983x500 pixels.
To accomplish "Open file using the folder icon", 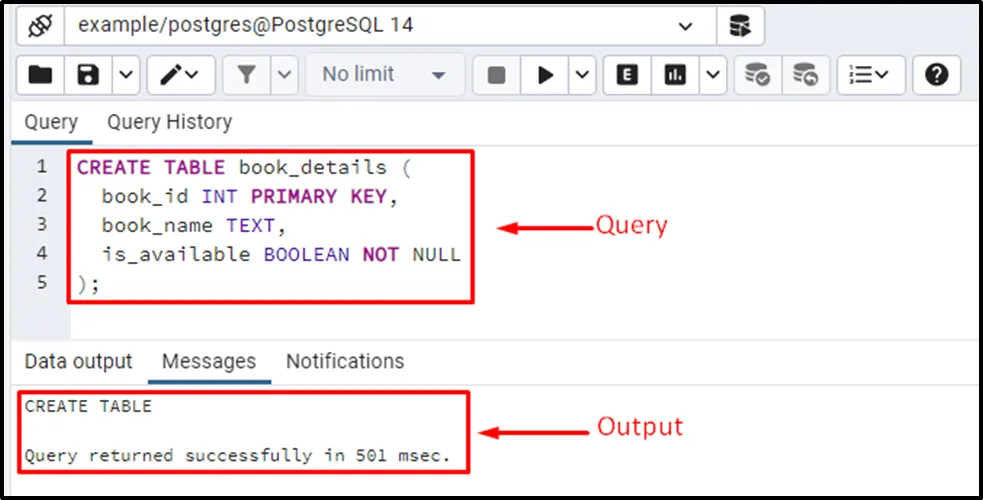I will coord(41,75).
